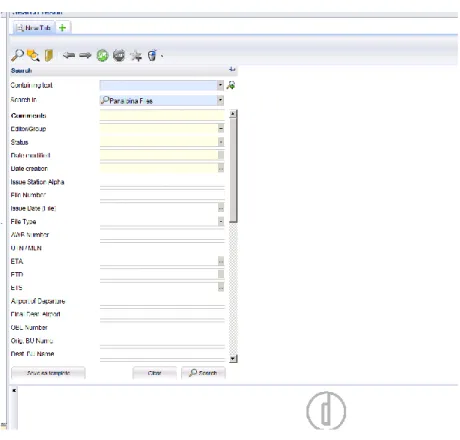Open the ETS date picker button
This screenshot has height=440, width=460.
coord(221,287)
